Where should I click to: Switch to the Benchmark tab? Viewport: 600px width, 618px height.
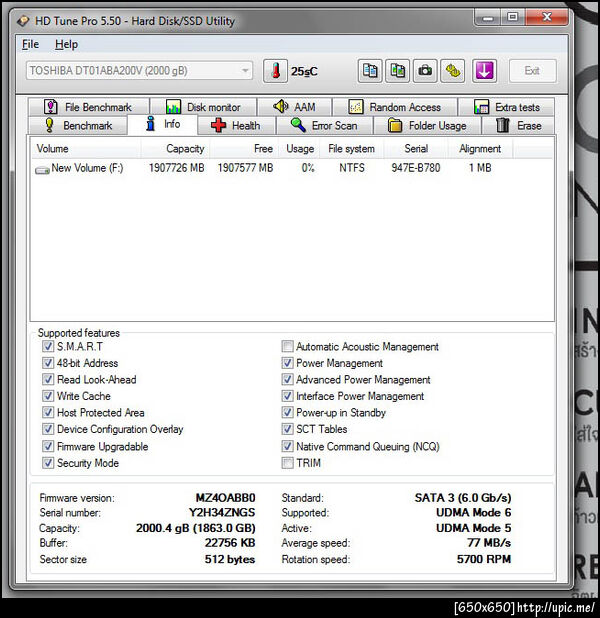tap(78, 125)
